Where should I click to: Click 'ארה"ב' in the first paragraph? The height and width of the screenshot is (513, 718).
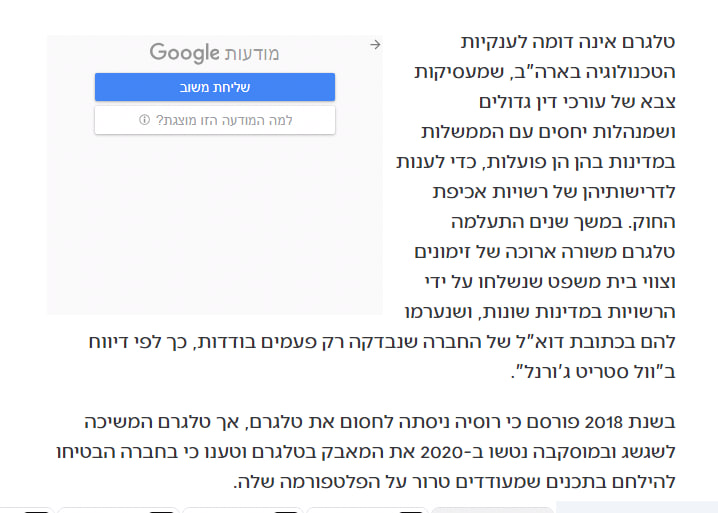coord(519,72)
